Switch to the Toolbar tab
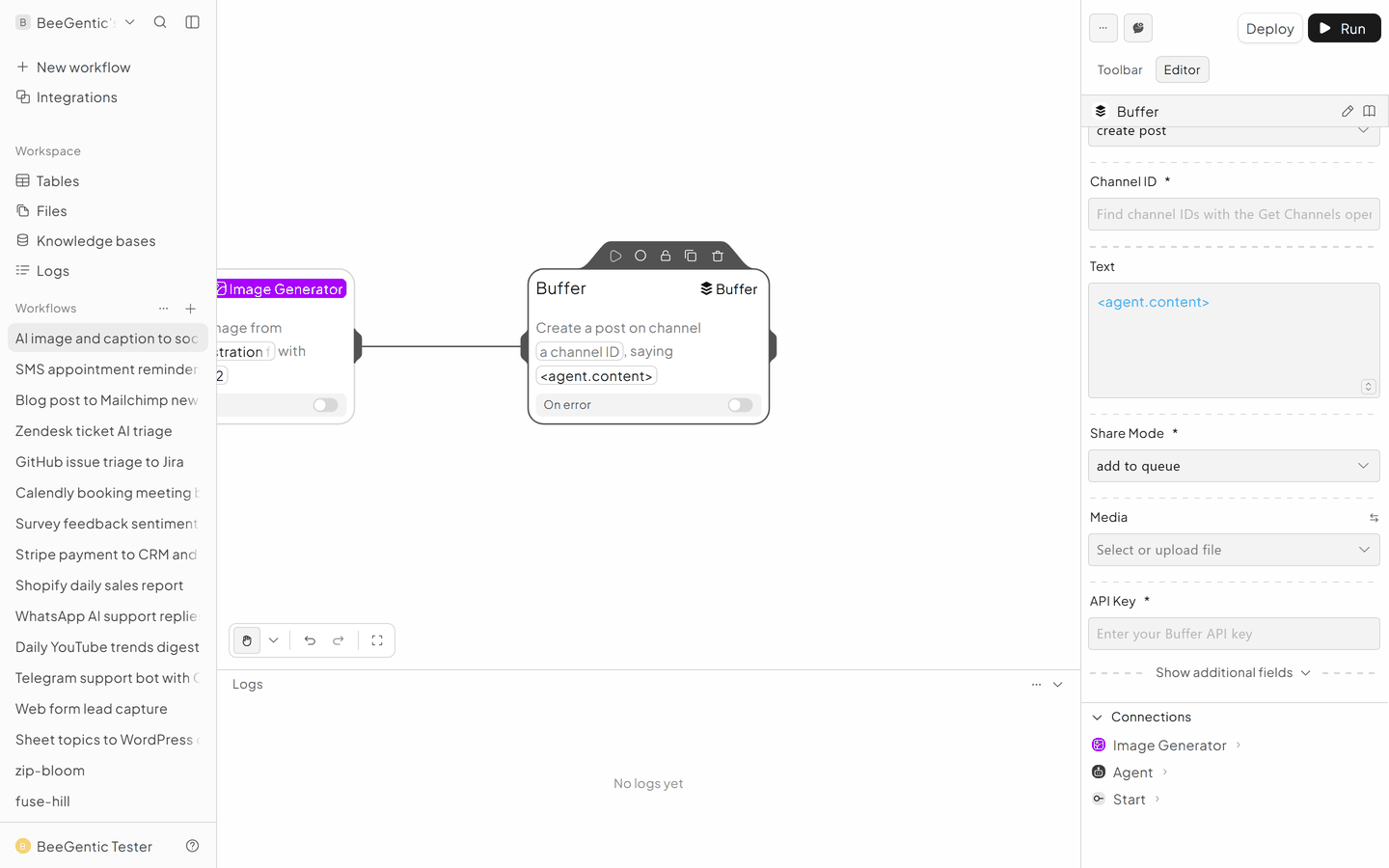The height and width of the screenshot is (868, 1389). pos(1120,69)
